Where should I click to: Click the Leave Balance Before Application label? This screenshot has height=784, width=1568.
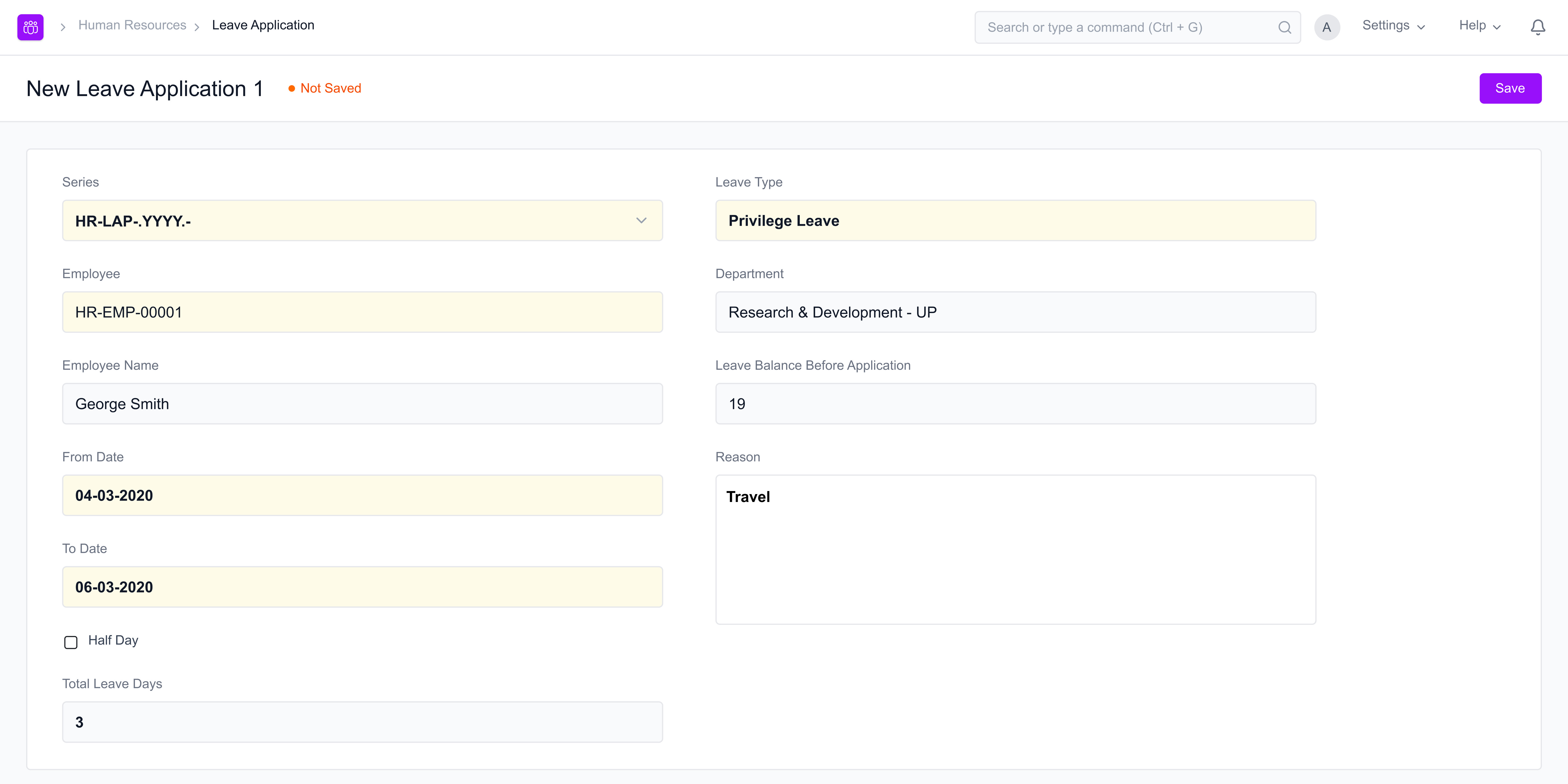813,365
